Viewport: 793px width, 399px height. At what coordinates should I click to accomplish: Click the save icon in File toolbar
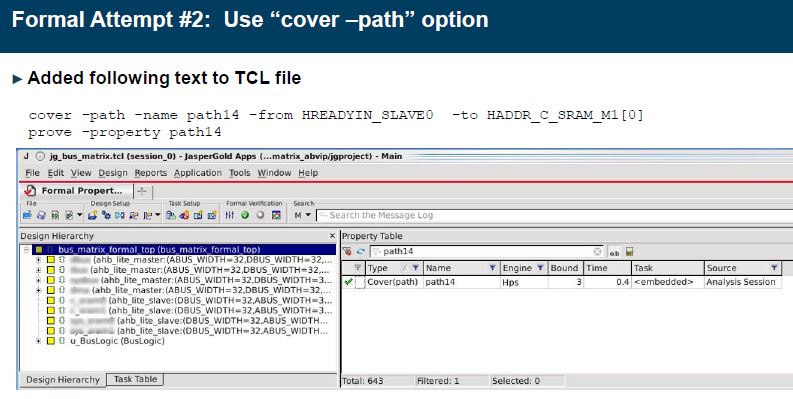(x=41, y=215)
